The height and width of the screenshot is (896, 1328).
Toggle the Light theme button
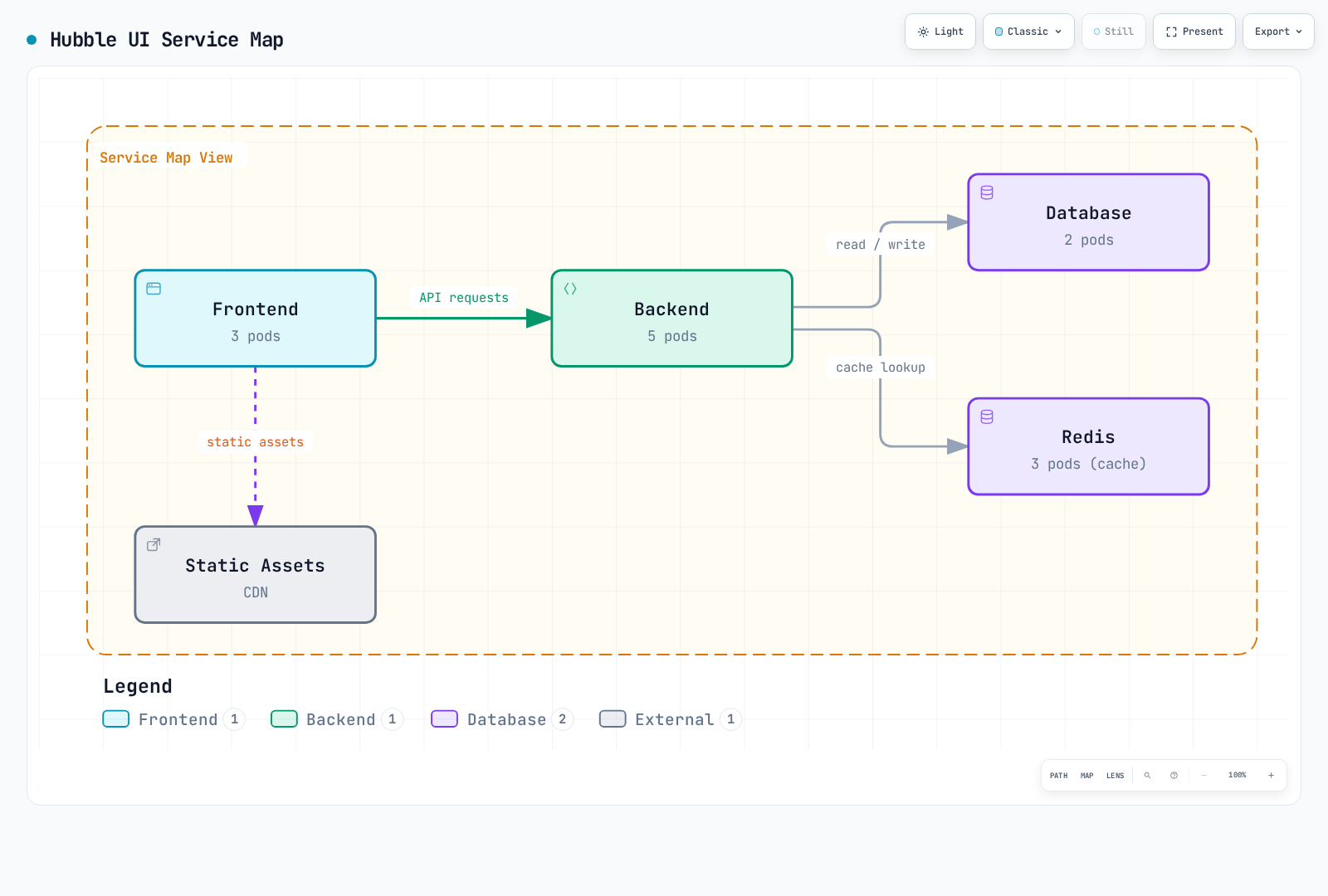click(x=940, y=32)
